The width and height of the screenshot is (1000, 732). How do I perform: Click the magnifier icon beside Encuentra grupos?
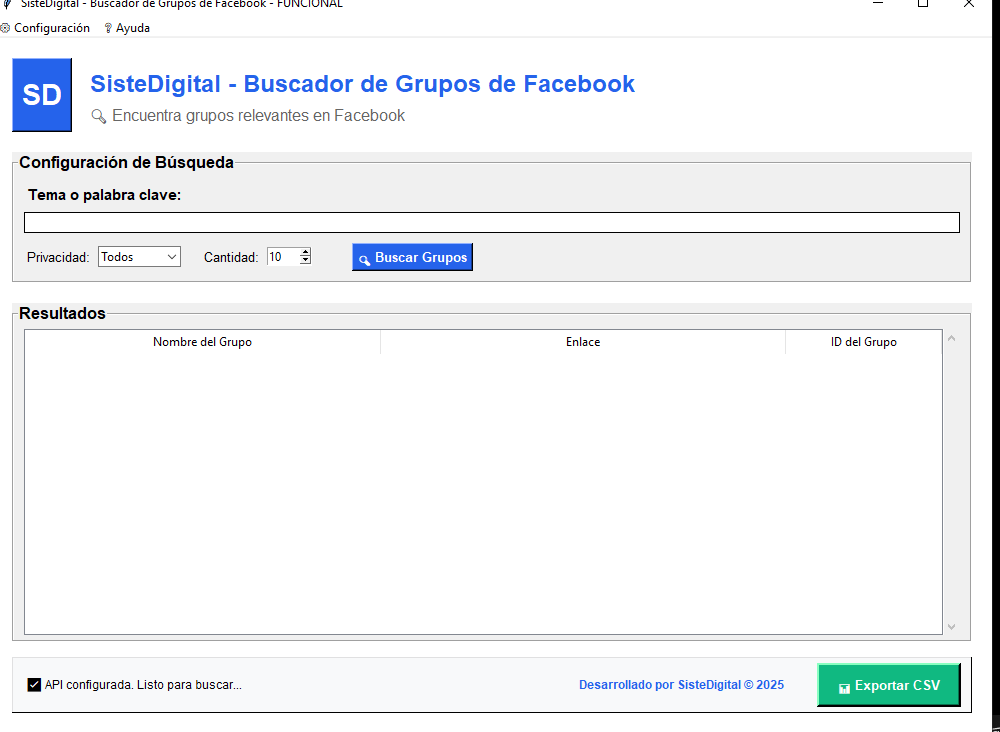(x=98, y=116)
